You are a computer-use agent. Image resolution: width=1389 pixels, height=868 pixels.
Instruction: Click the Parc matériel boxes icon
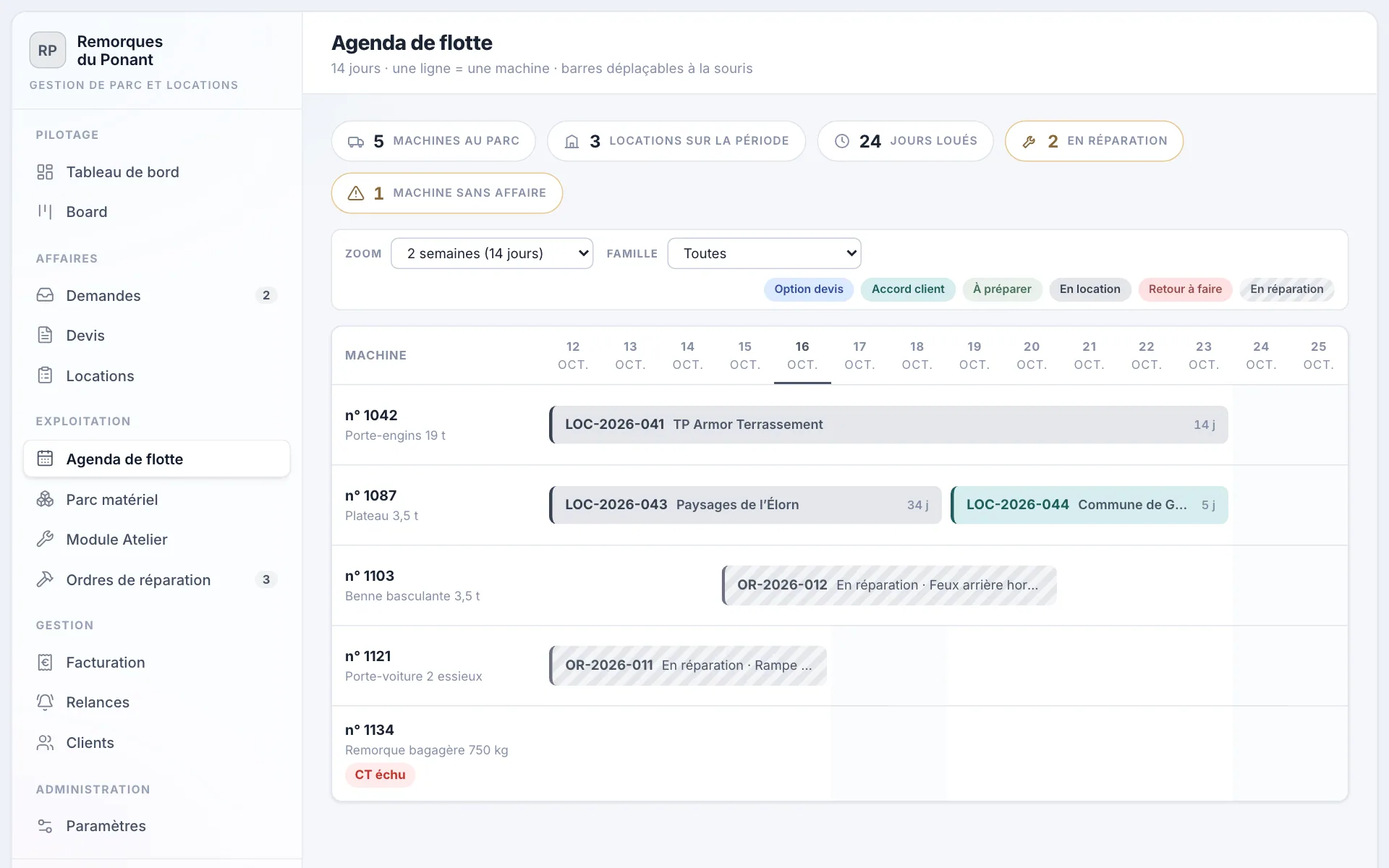tap(45, 499)
